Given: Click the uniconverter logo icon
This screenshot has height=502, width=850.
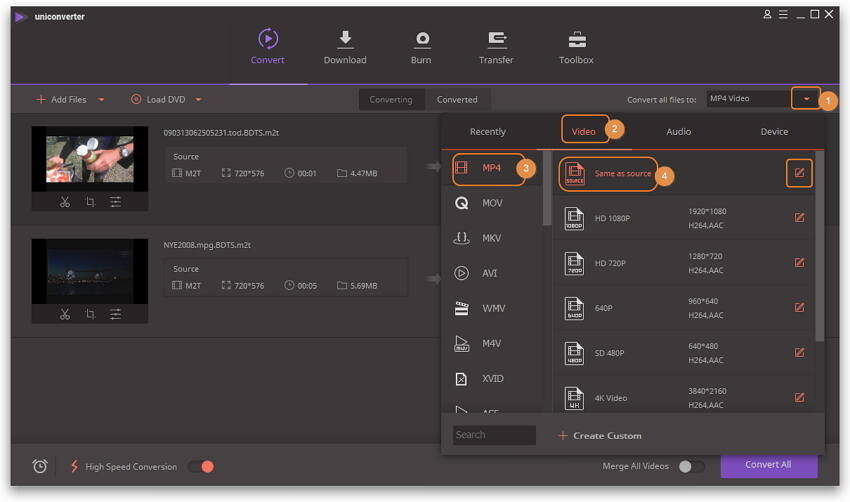Looking at the screenshot, I should (x=21, y=17).
